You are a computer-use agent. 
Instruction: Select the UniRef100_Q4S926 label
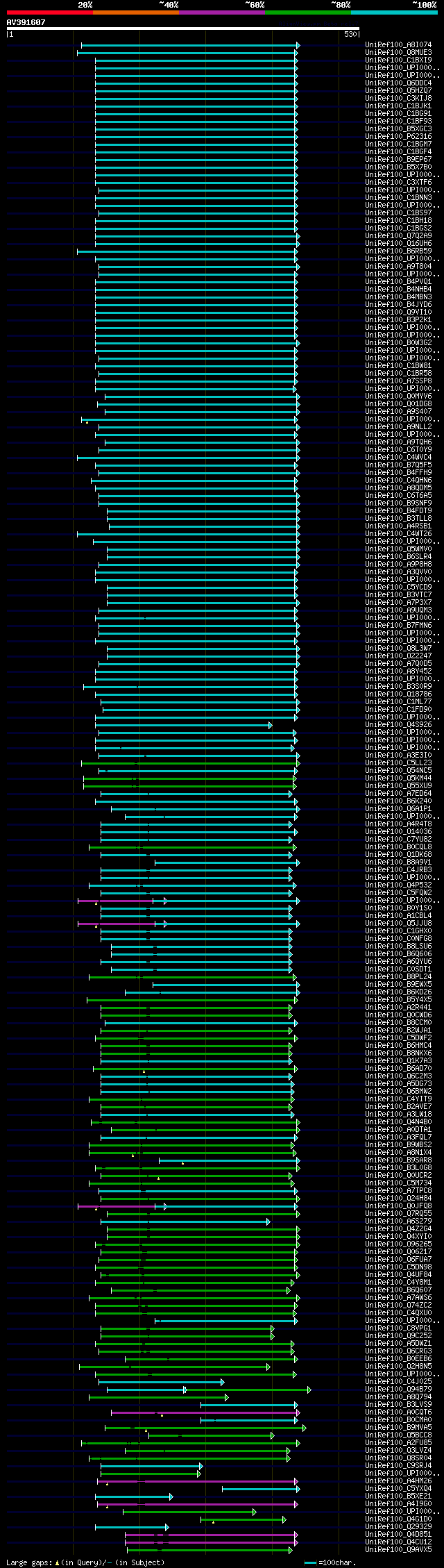(x=398, y=724)
